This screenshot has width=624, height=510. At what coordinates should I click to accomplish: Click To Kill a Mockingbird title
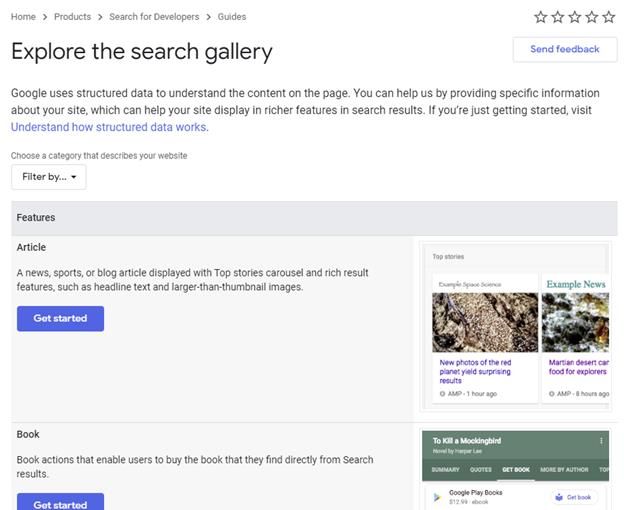[467, 441]
